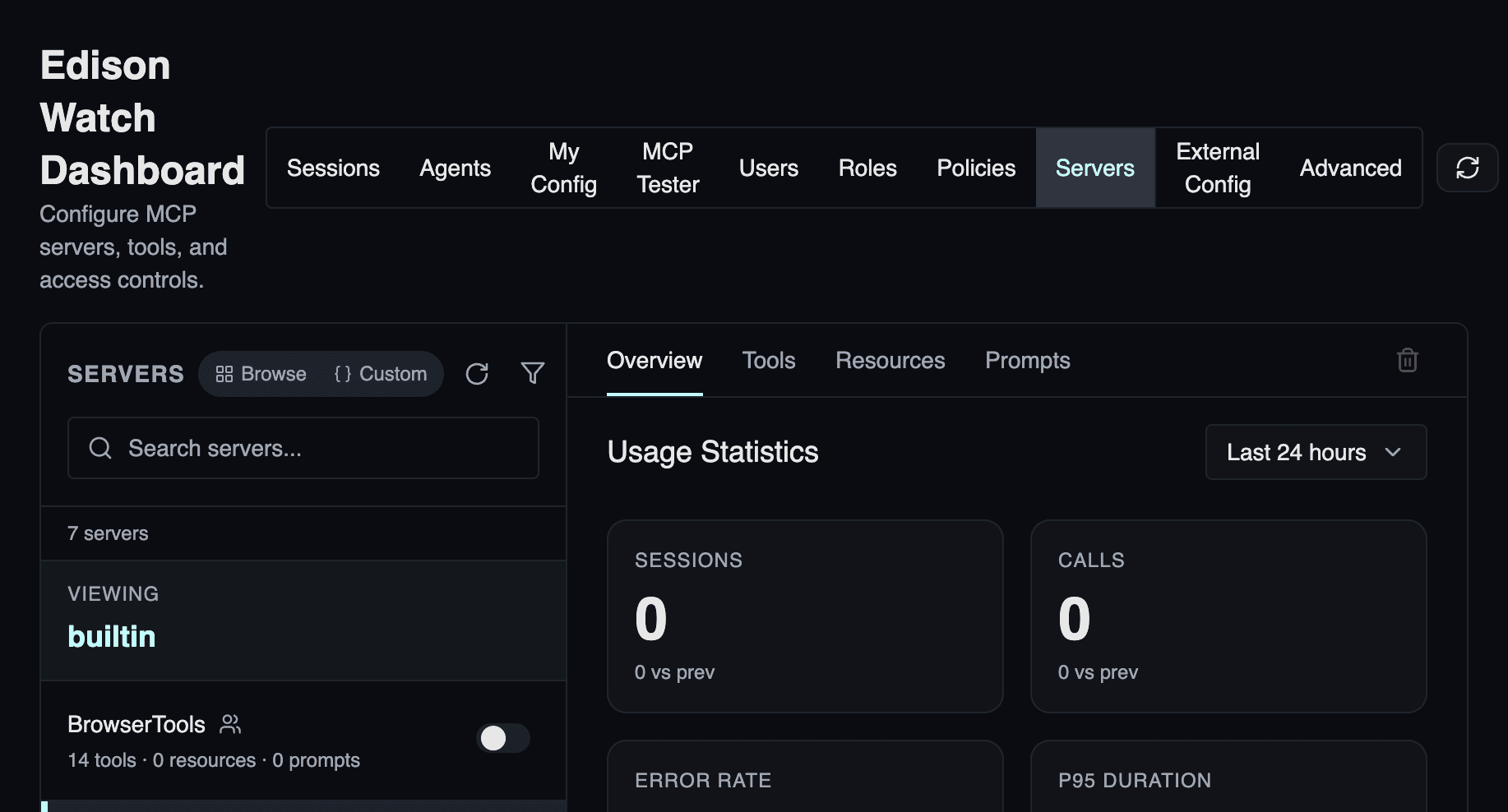Click the refresh icon beside the Advanced tab
Image resolution: width=1508 pixels, height=812 pixels.
click(x=1467, y=168)
